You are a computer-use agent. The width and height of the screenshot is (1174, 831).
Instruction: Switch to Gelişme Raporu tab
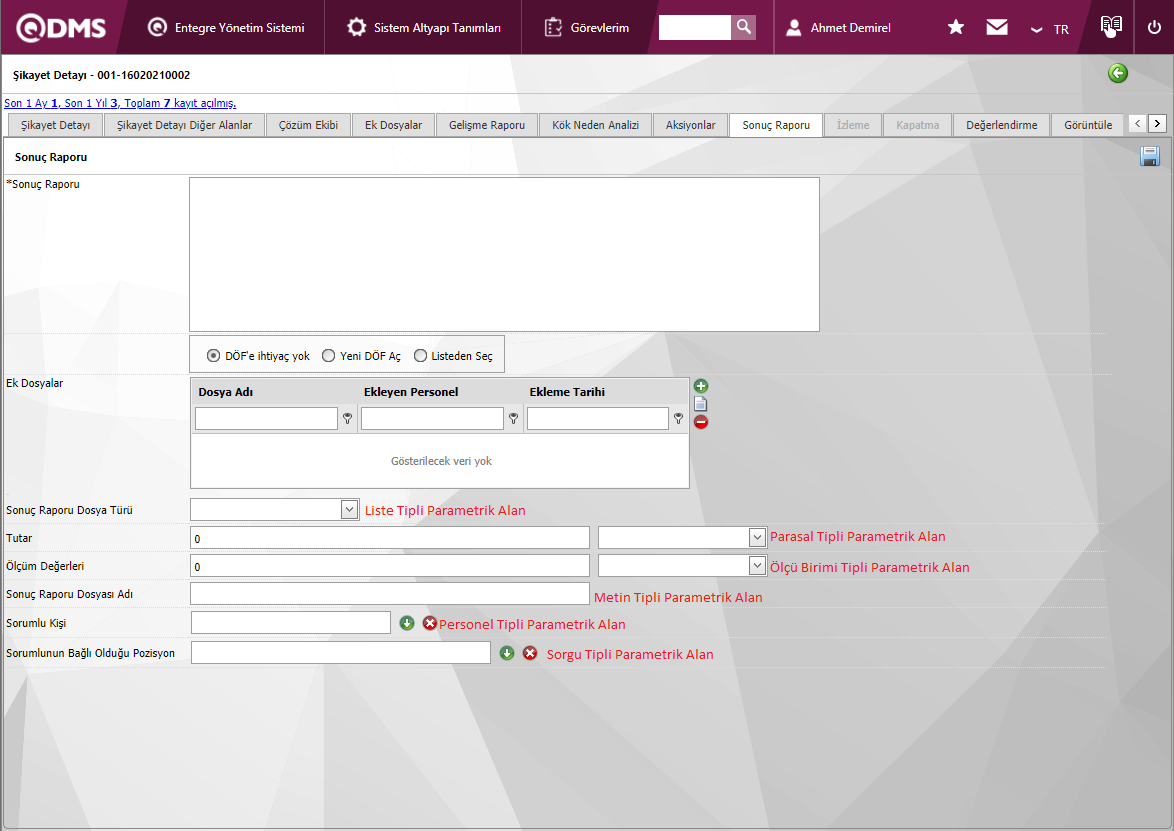pos(487,125)
